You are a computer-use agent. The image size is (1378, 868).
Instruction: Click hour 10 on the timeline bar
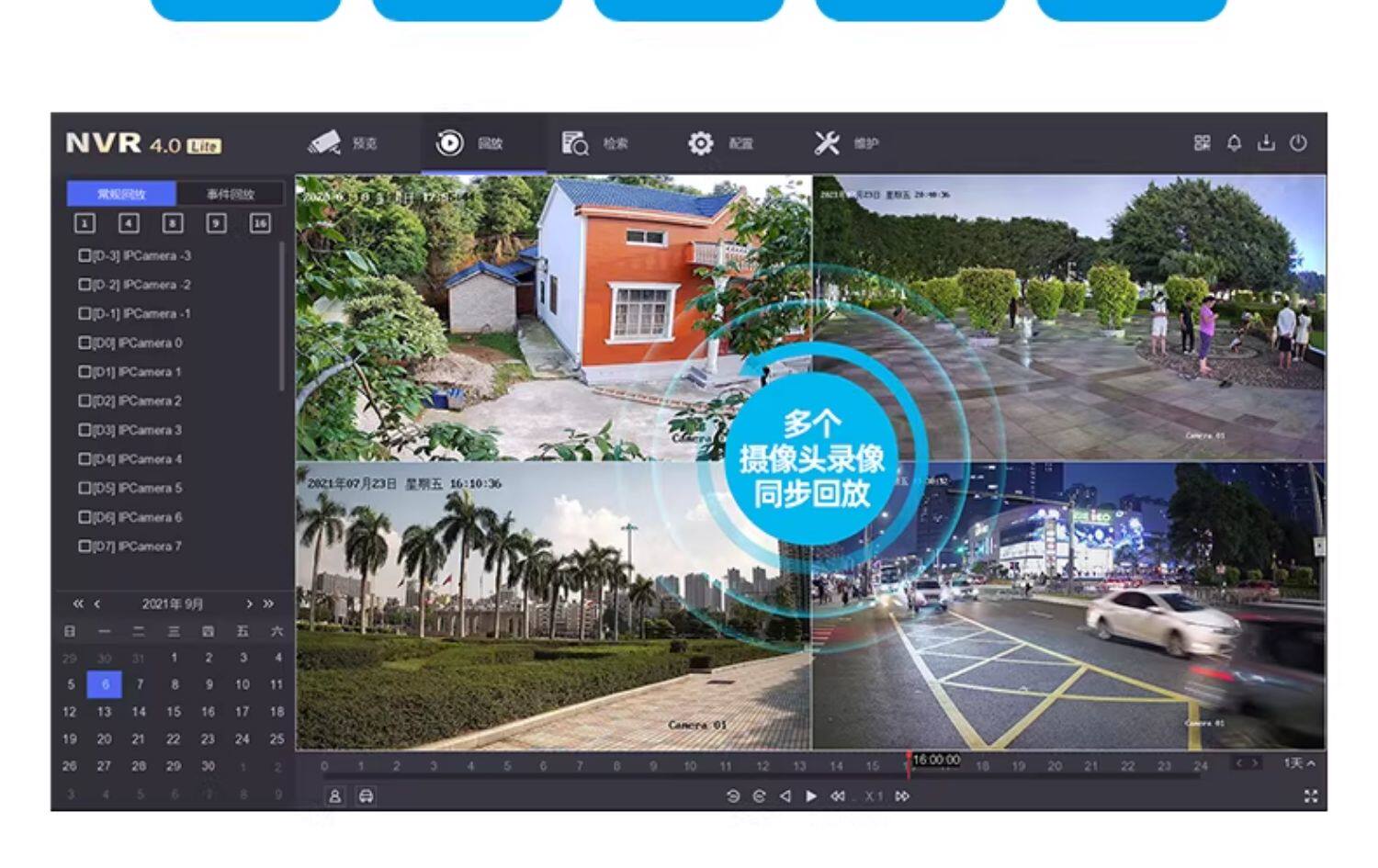tap(690, 766)
